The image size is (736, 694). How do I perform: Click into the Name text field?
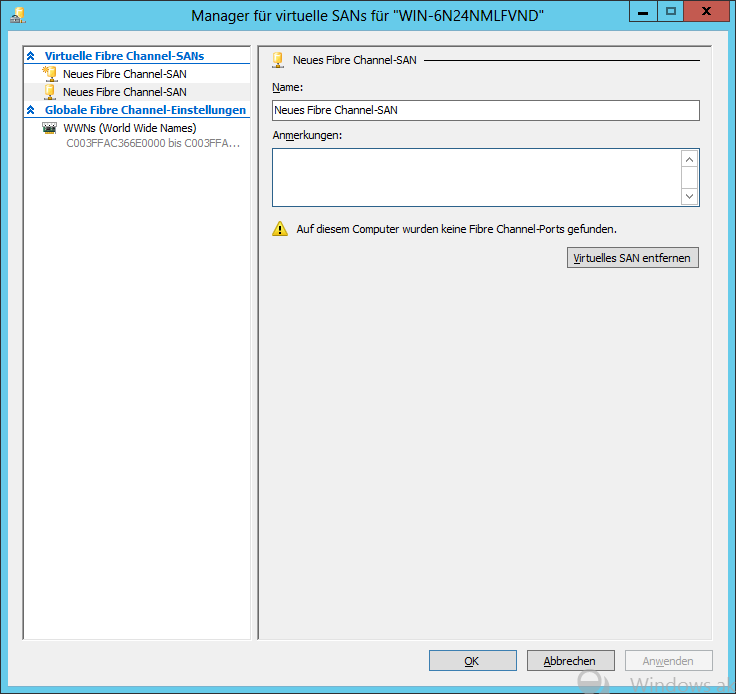pos(485,110)
